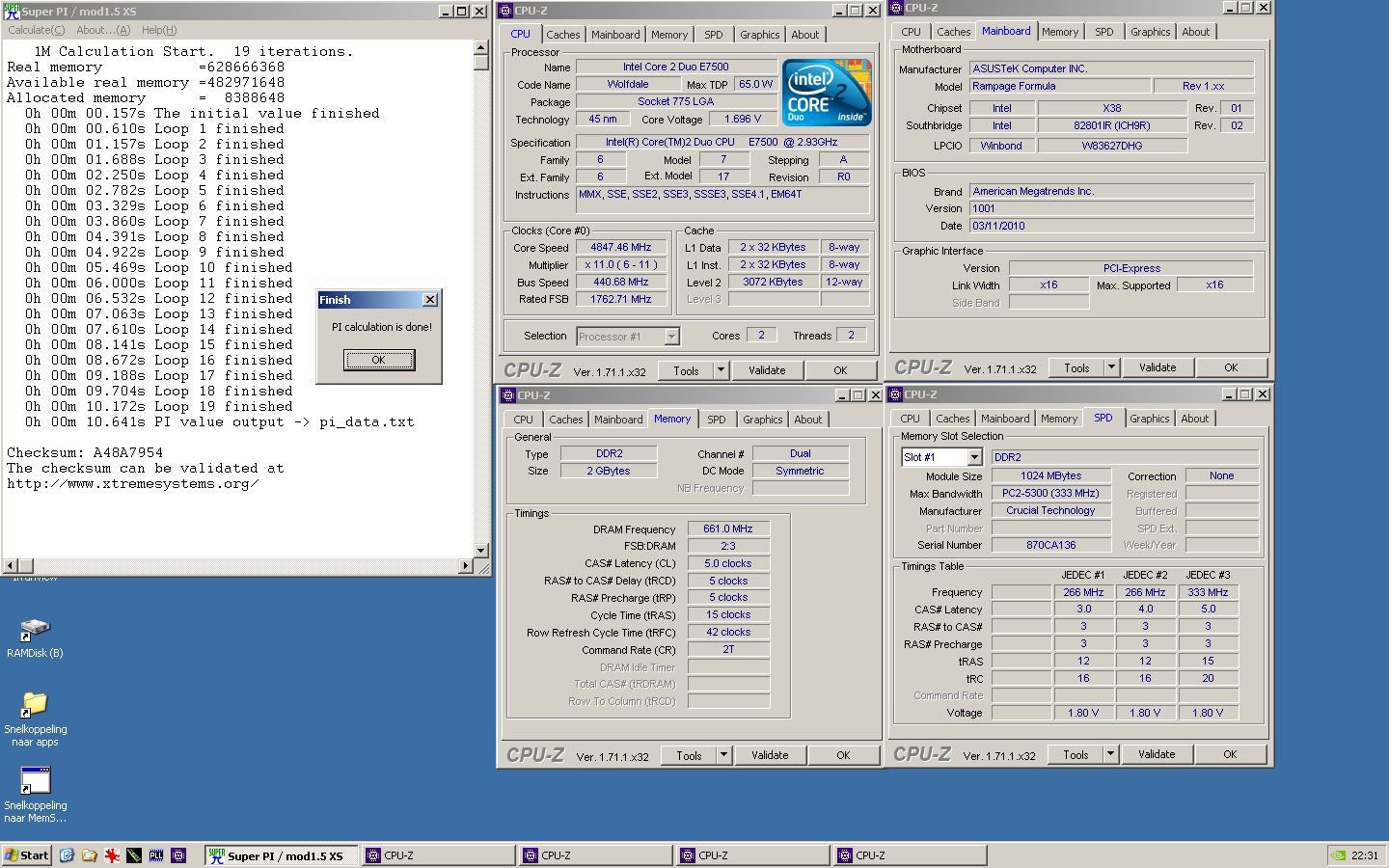Click Validate in Memory window

pyautogui.click(x=770, y=755)
